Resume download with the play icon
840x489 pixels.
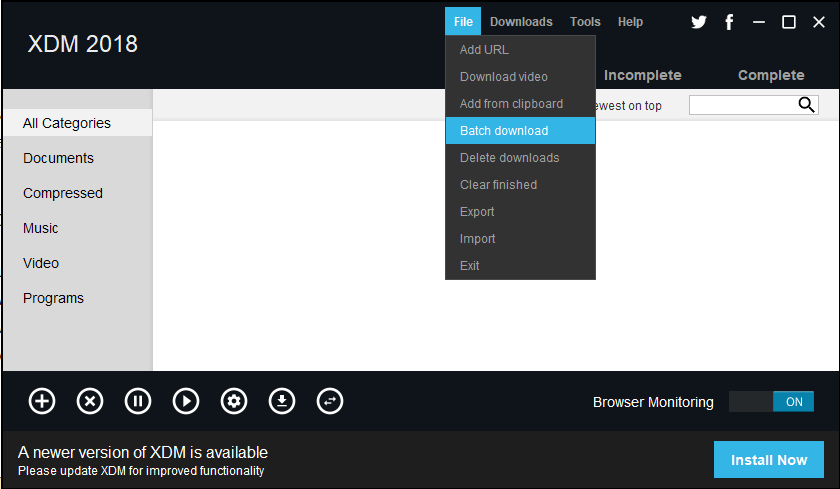(x=186, y=401)
